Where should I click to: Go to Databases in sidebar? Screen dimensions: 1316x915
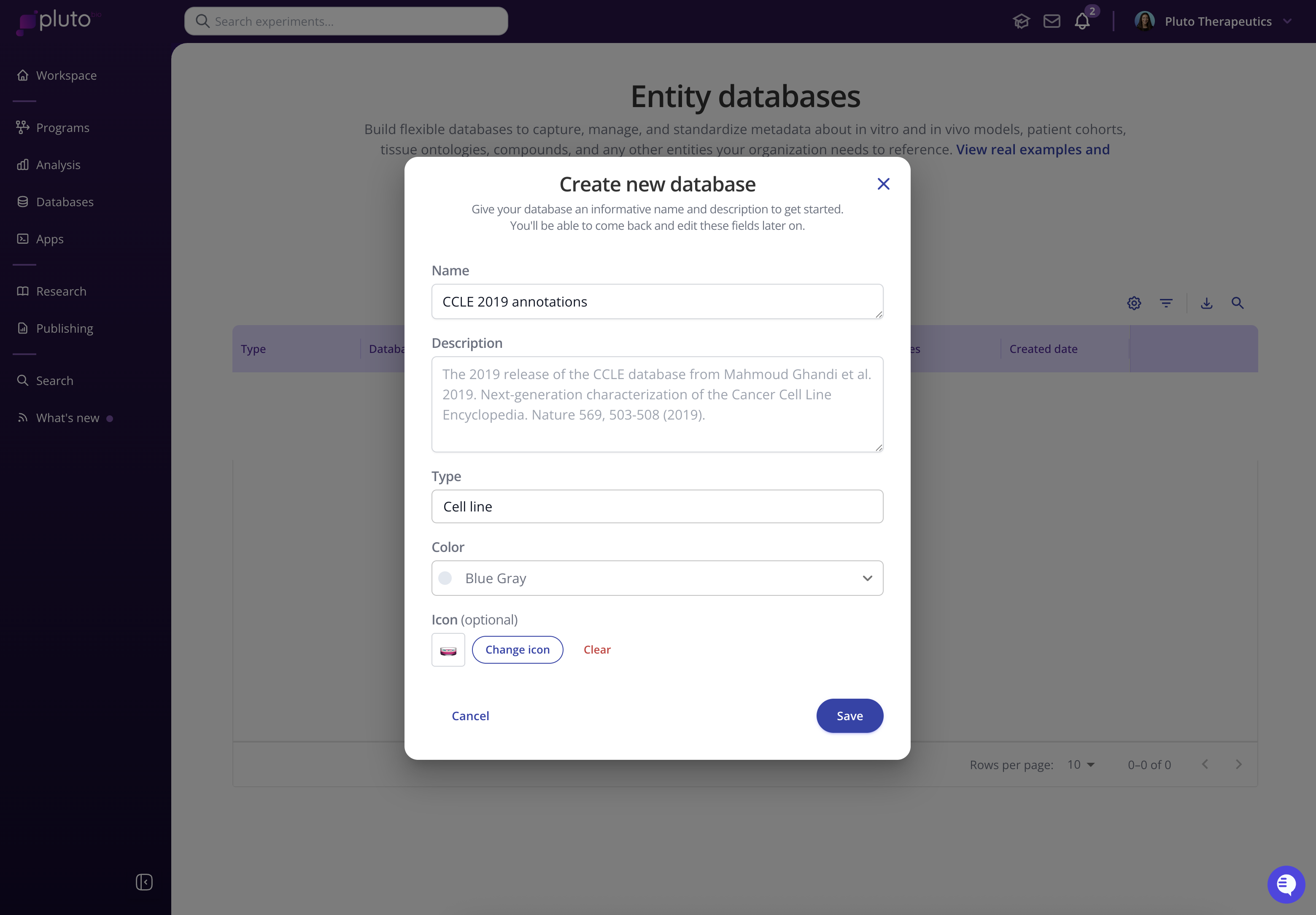(64, 202)
